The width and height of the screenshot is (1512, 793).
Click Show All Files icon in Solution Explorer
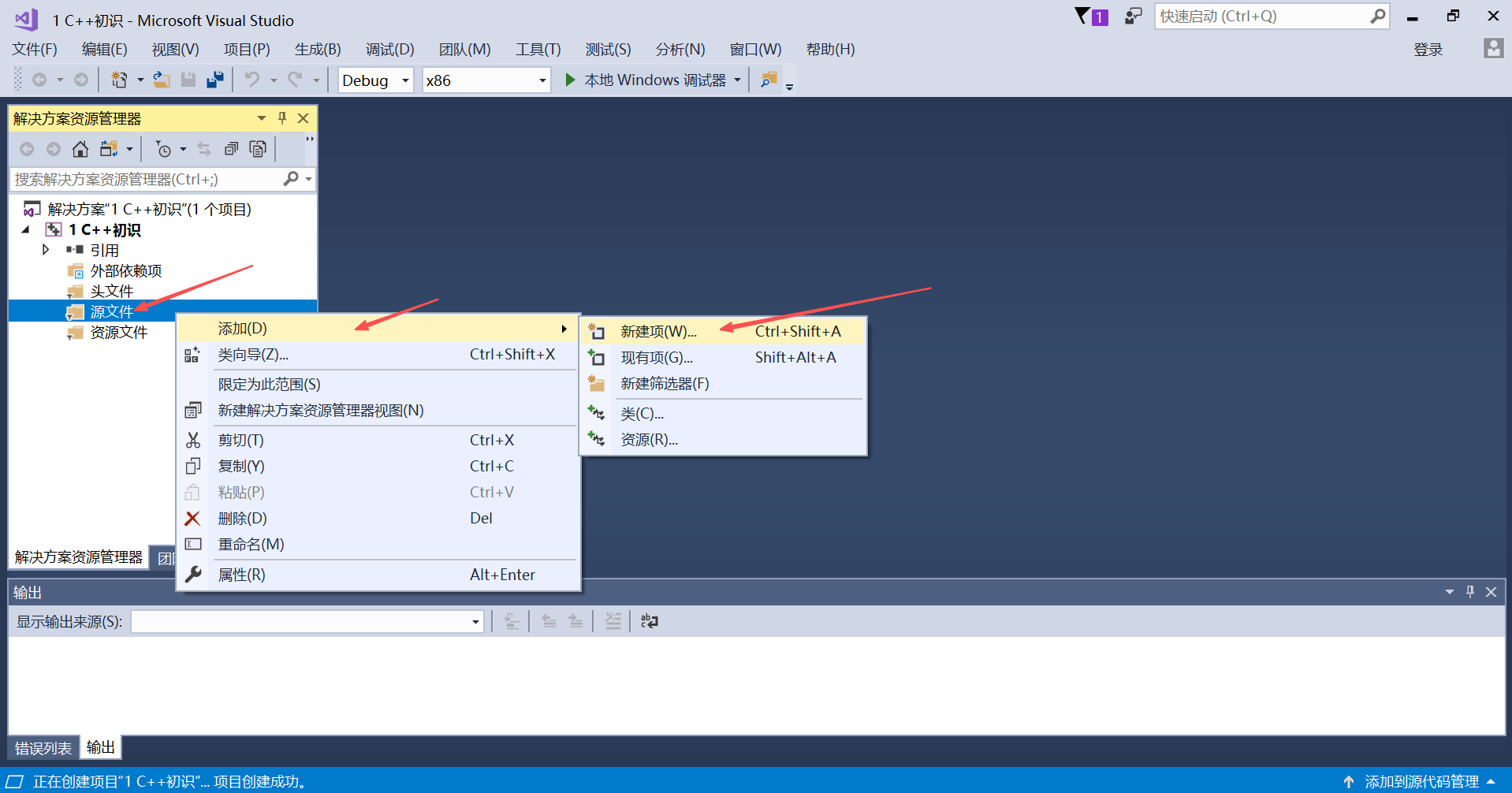click(x=258, y=149)
